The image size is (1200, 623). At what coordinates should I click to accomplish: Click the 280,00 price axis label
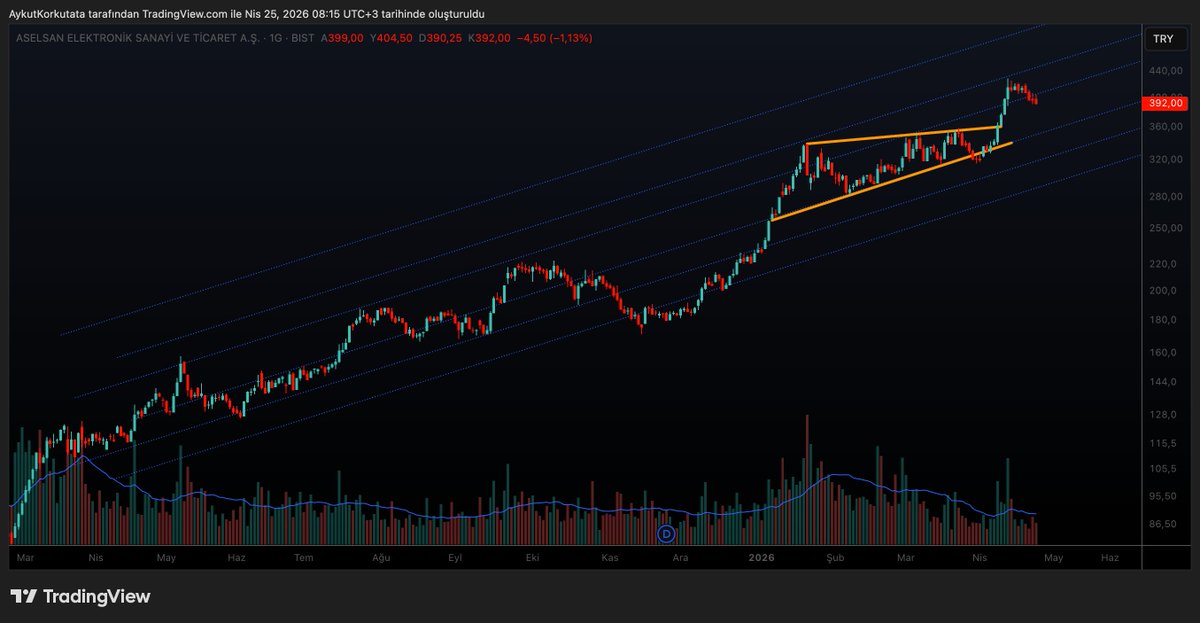pos(1165,197)
